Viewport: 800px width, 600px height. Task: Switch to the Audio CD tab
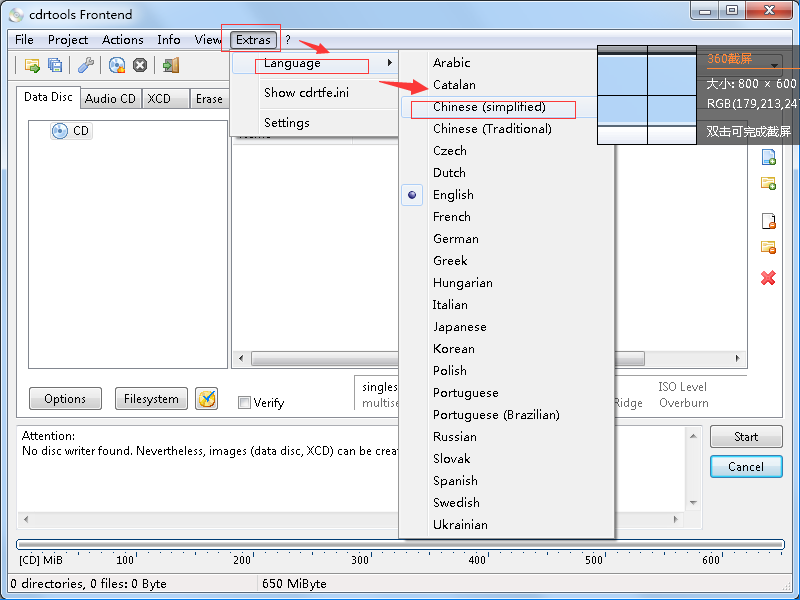[110, 98]
